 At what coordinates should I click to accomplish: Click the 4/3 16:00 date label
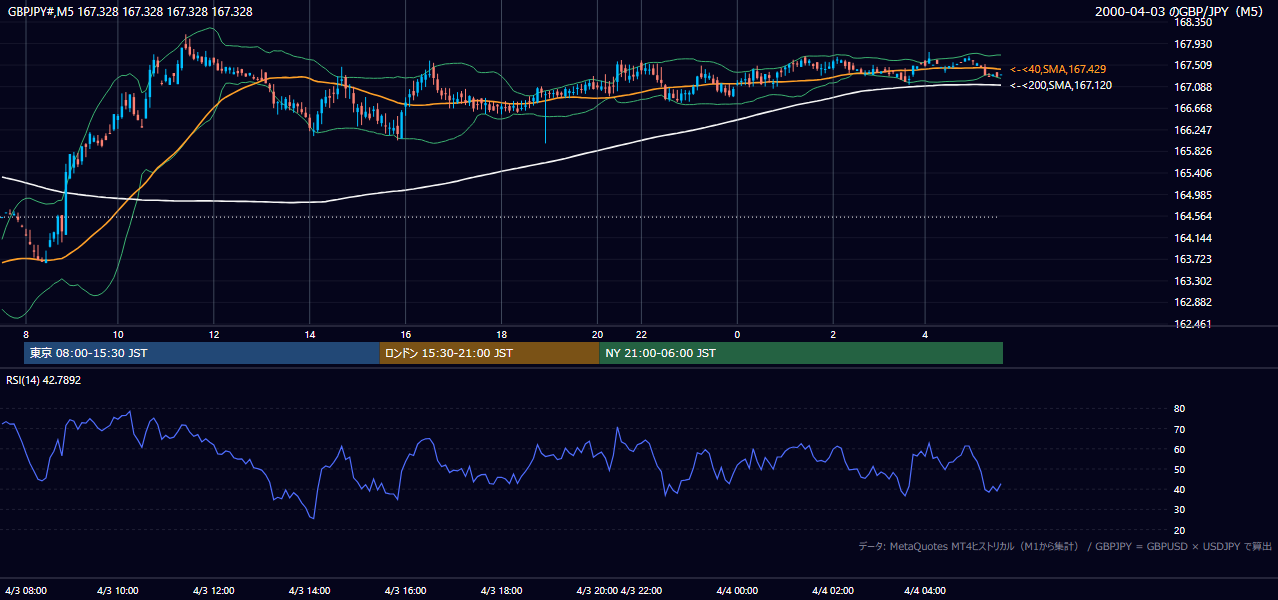(x=406, y=591)
